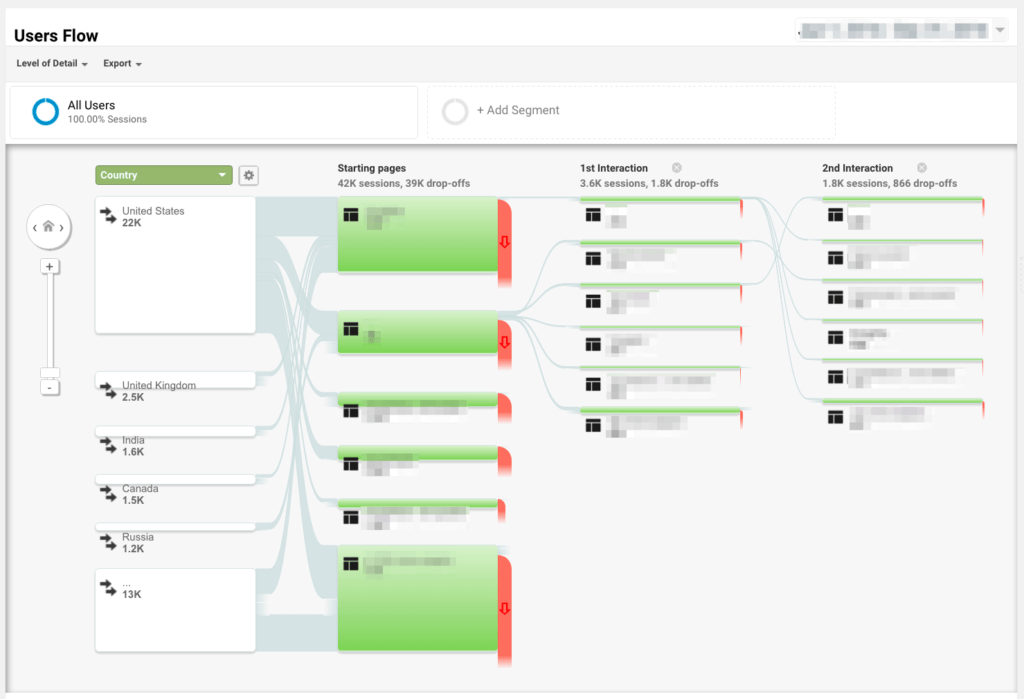Click the home icon to reset the flow view
This screenshot has width=1024, height=699.
pyautogui.click(x=48, y=227)
